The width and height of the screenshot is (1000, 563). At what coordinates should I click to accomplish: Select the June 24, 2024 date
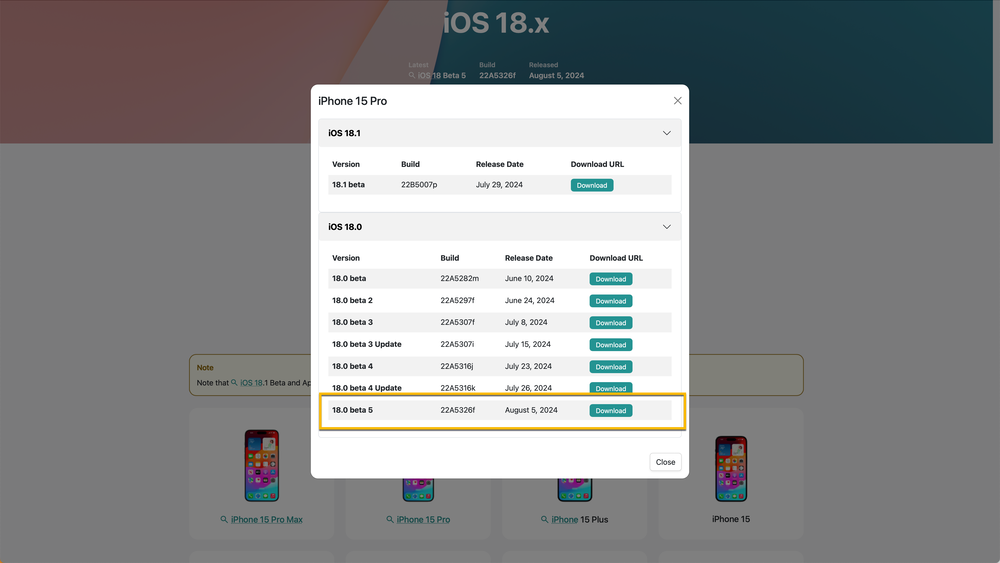tap(529, 300)
